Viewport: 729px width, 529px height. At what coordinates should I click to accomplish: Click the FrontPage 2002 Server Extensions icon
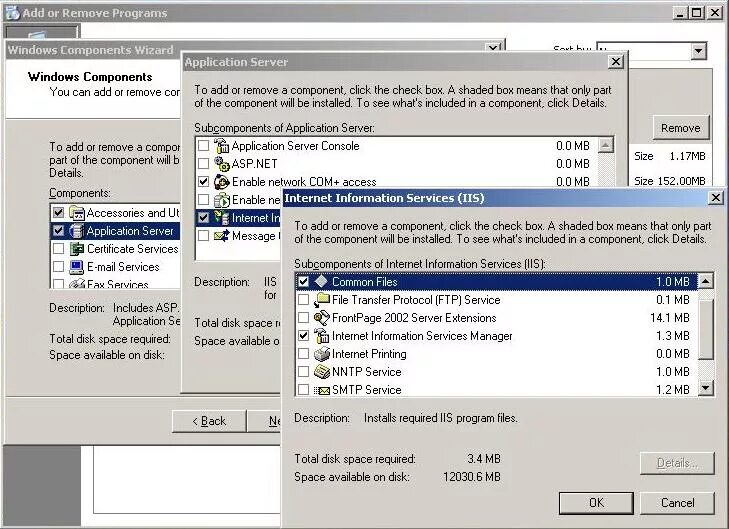(x=321, y=318)
